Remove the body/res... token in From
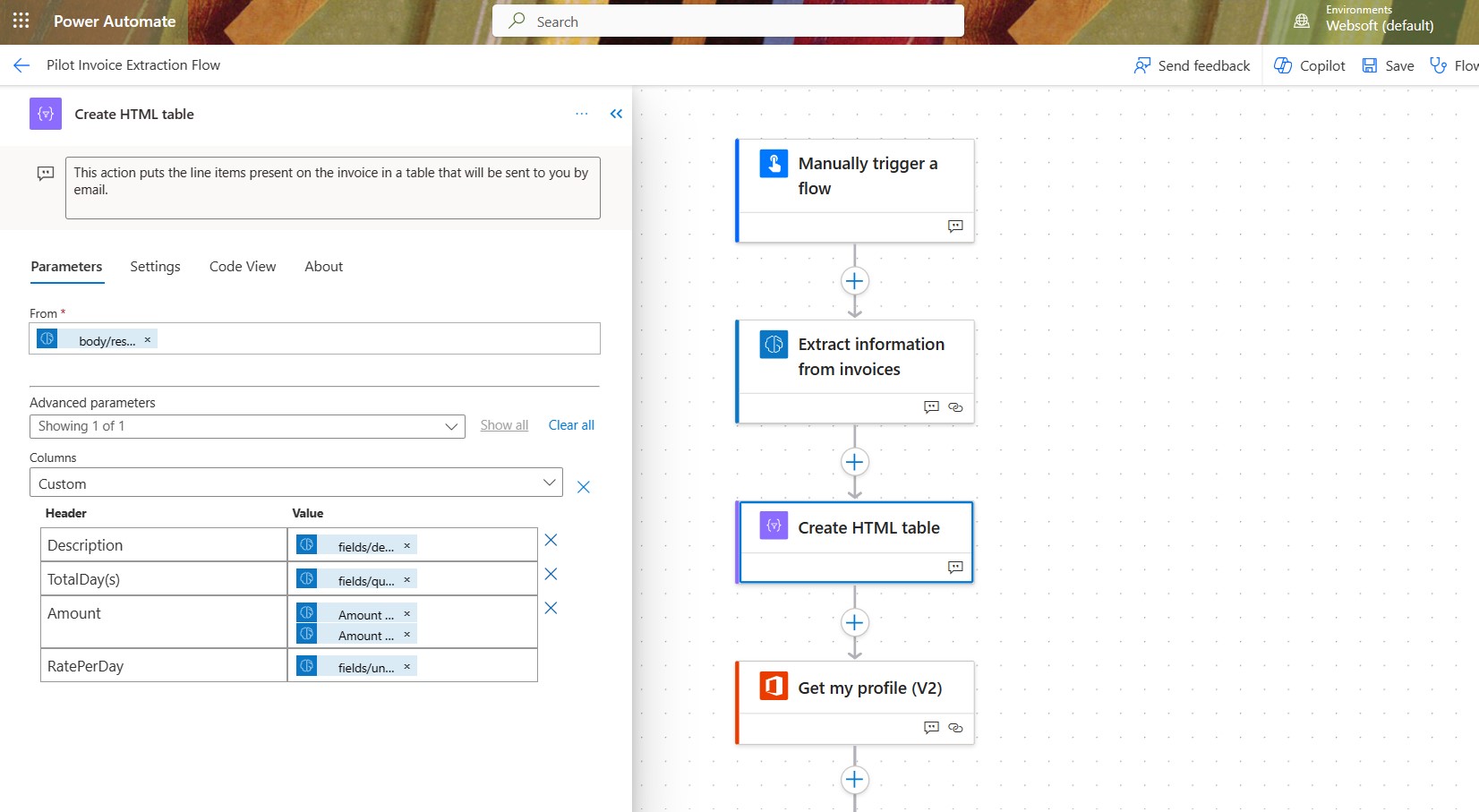This screenshot has height=812, width=1479. point(148,340)
